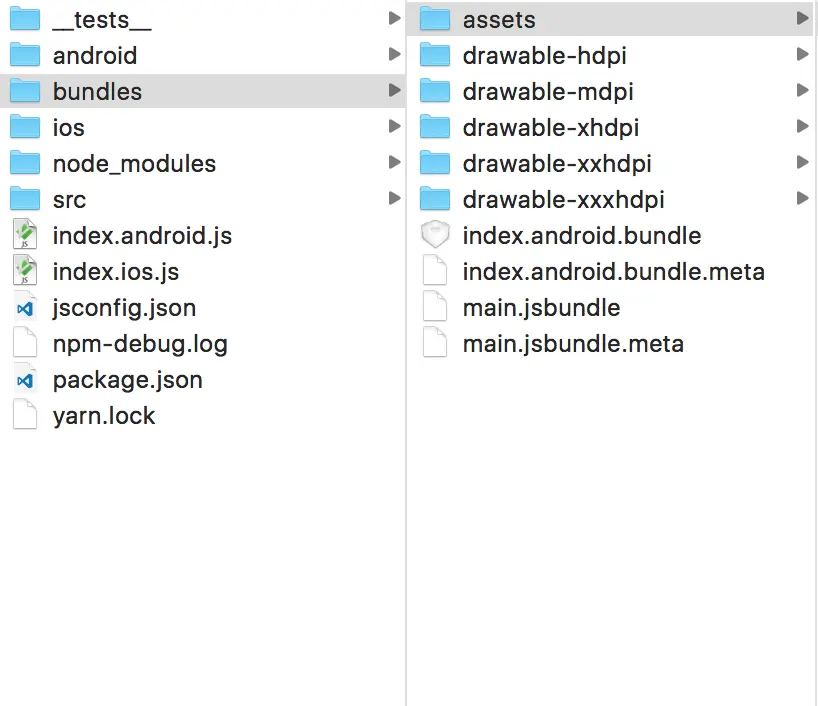
Task: Click the jsconfig.json VS Code icon
Action: pos(25,308)
